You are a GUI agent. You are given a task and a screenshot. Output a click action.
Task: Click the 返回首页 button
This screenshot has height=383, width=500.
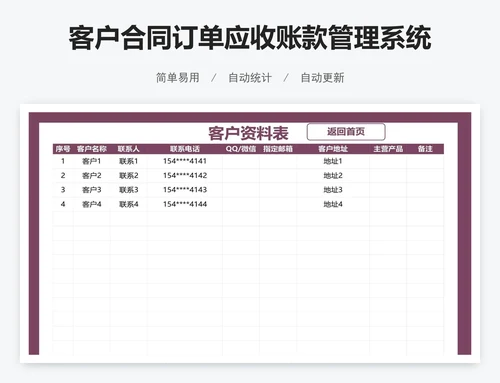(346, 132)
